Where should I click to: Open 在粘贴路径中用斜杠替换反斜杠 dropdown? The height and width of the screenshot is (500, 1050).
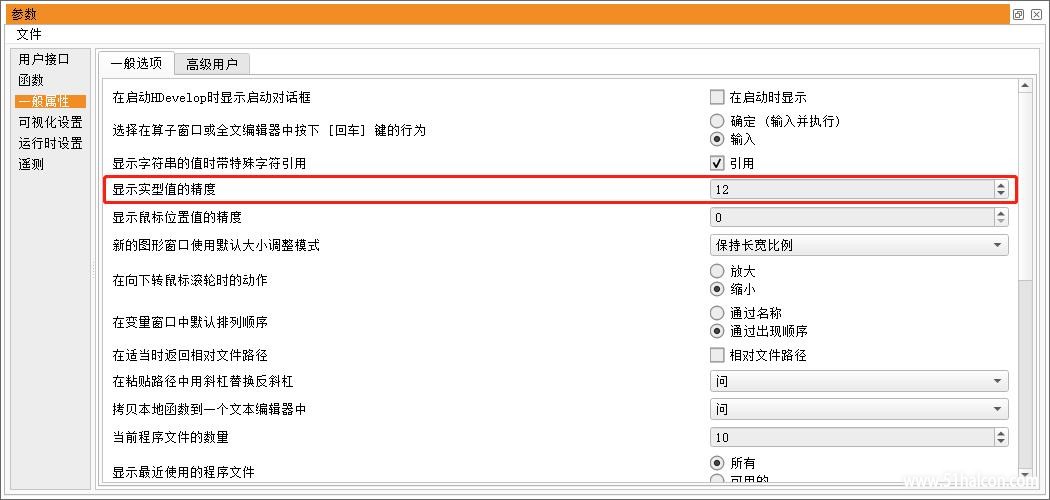[859, 382]
